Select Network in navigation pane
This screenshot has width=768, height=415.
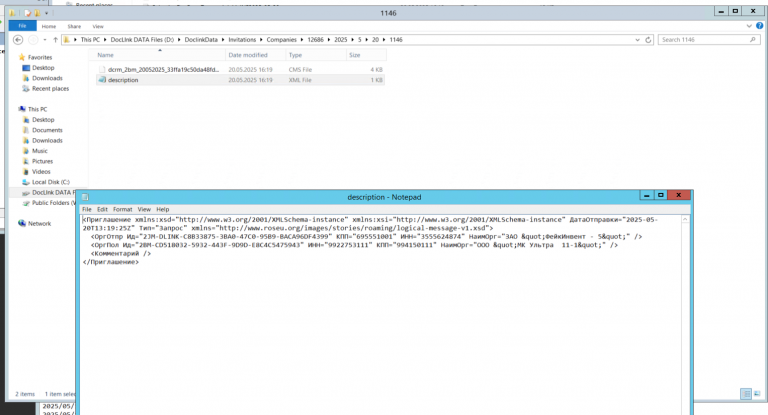[39, 223]
